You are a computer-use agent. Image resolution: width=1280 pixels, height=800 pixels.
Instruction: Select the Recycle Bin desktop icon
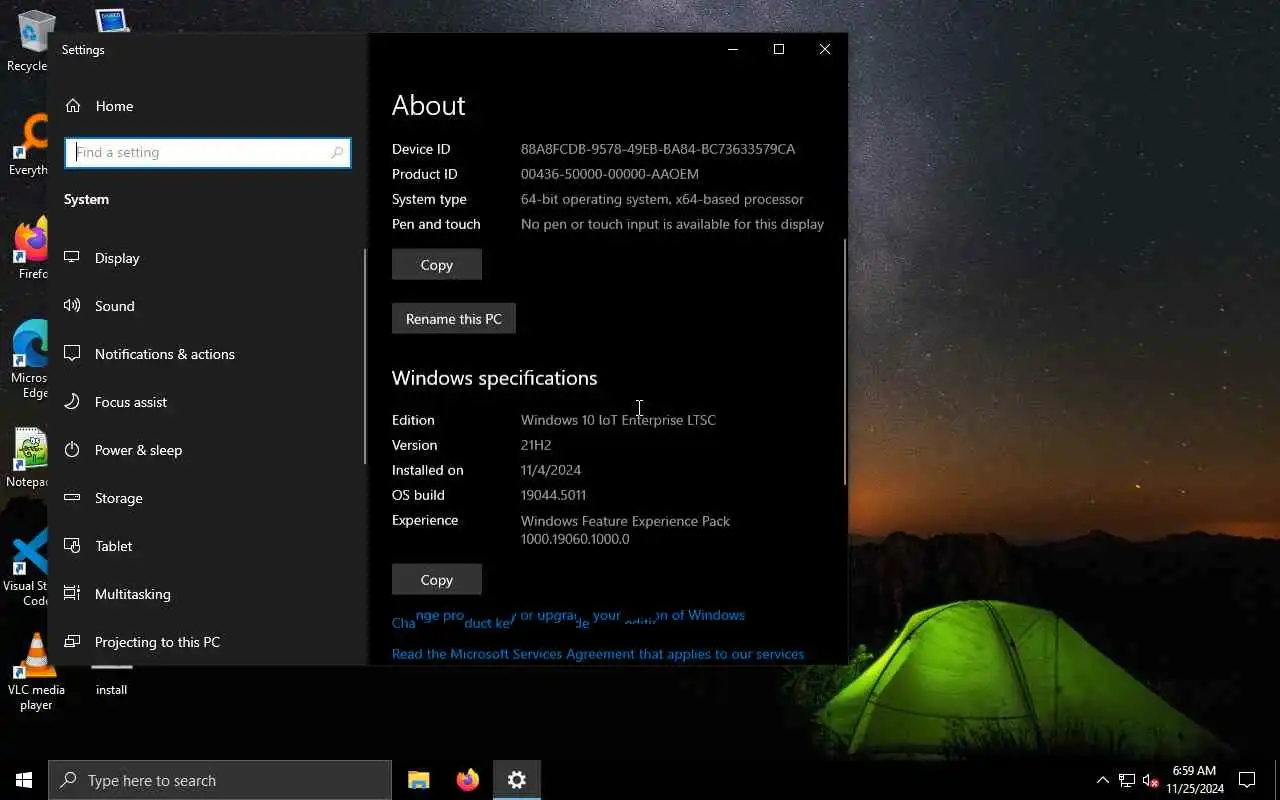pyautogui.click(x=30, y=40)
